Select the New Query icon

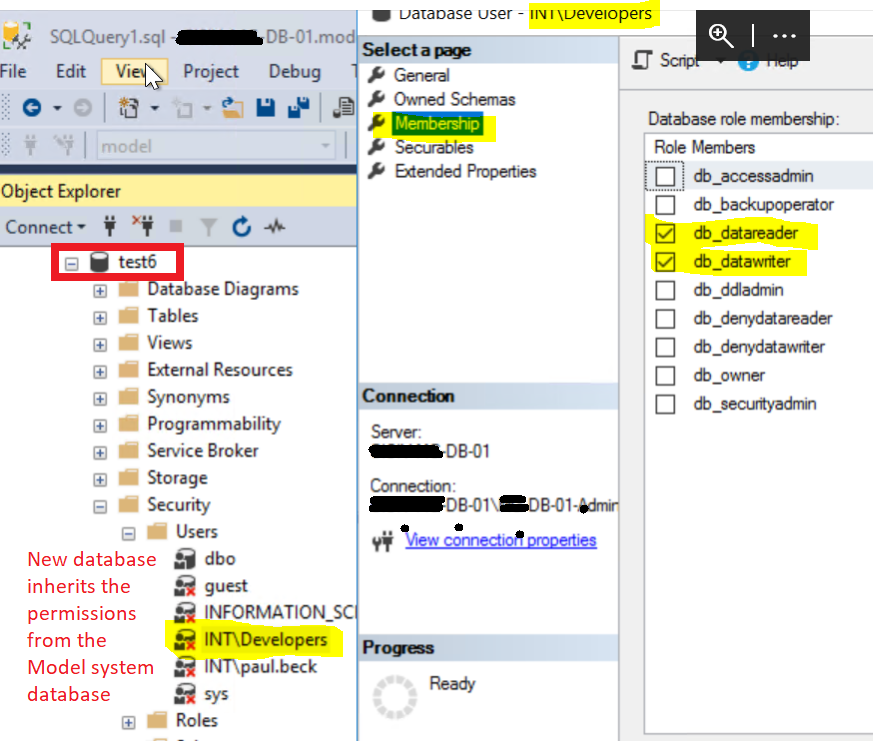point(128,107)
